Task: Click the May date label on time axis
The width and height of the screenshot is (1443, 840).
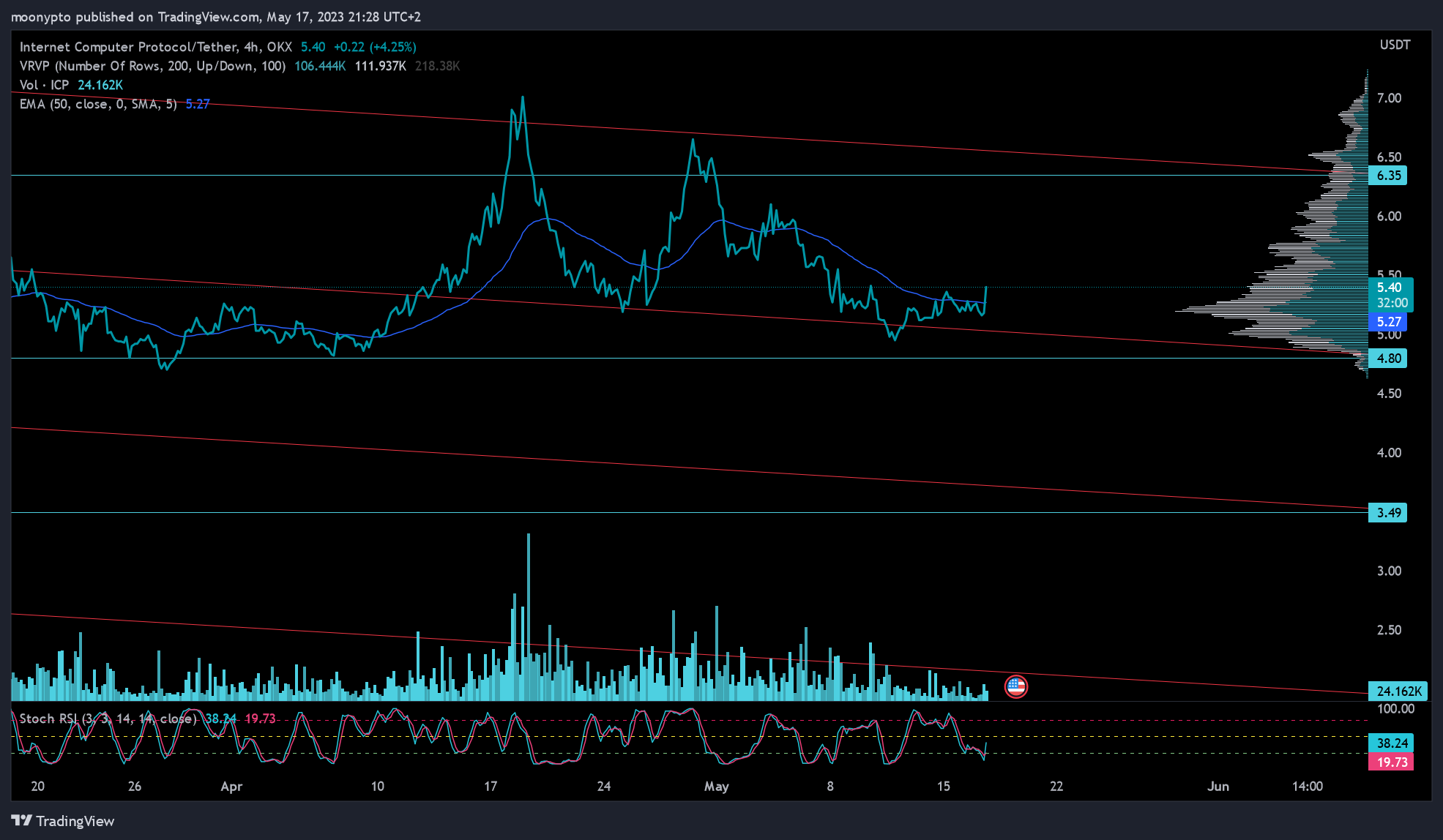Action: (716, 787)
